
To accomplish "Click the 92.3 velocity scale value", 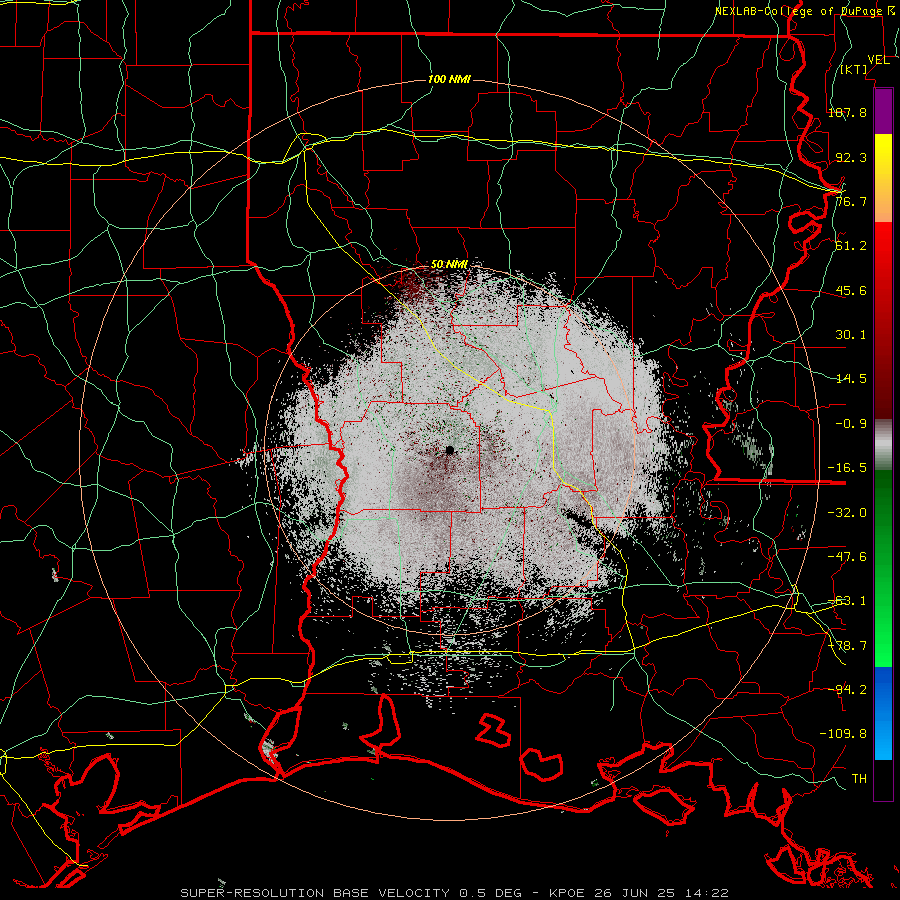I will click(x=851, y=157).
